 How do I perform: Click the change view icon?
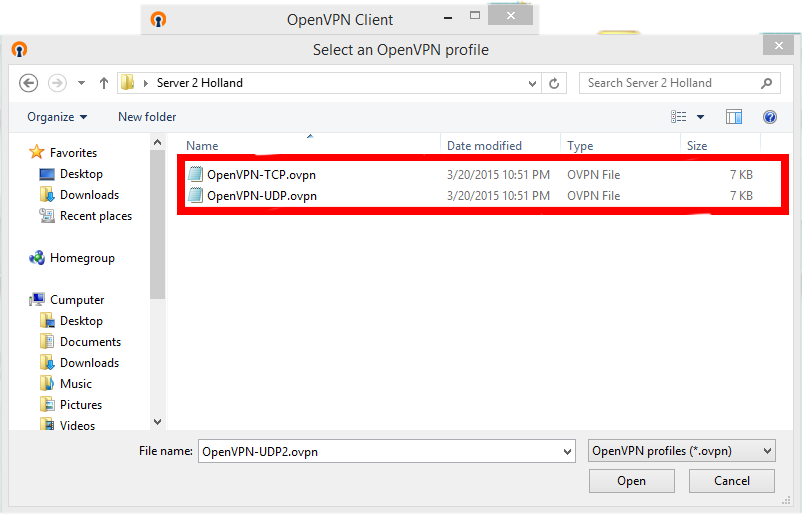tap(680, 117)
